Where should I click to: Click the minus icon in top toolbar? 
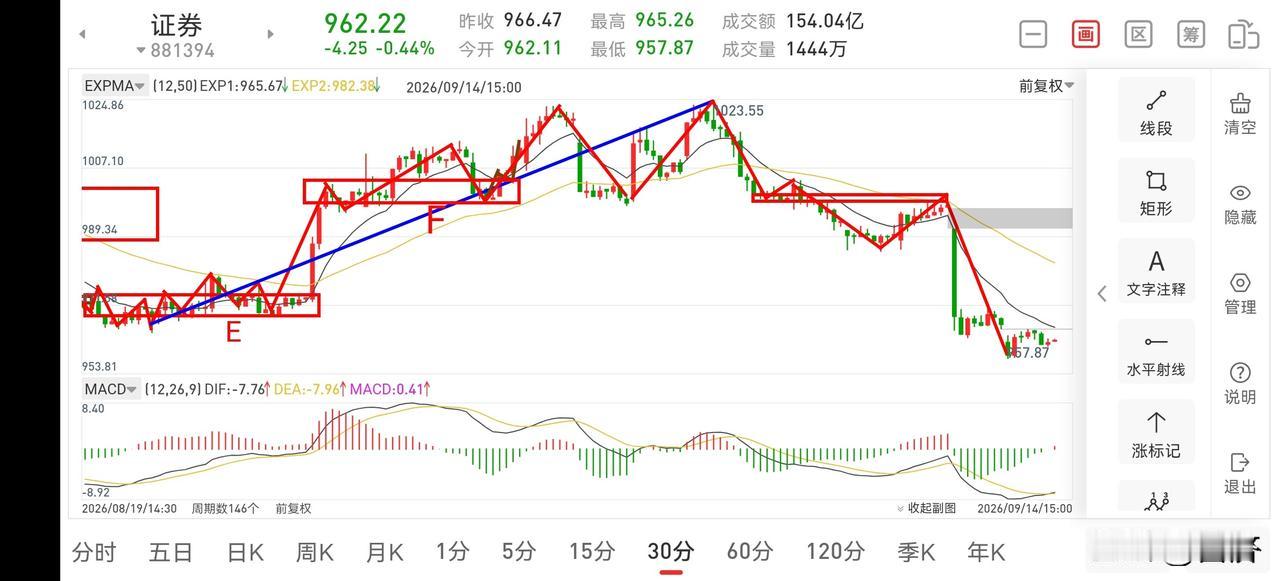[1033, 34]
